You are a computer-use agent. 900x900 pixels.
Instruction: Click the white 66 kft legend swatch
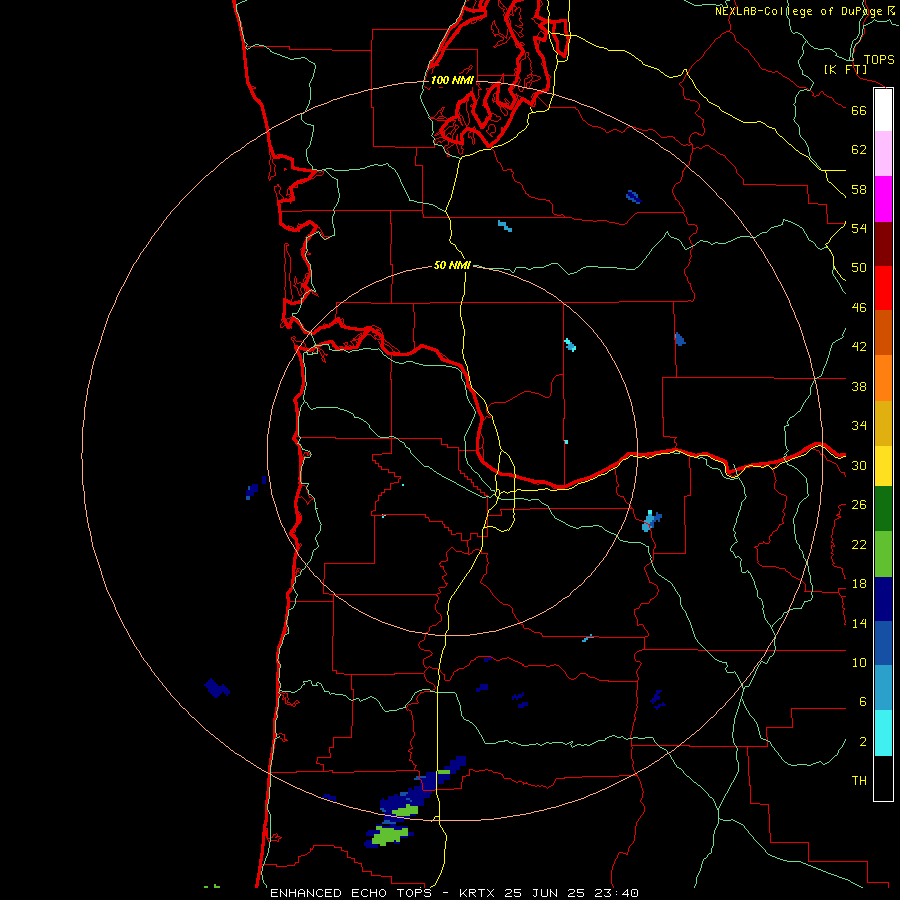[x=883, y=110]
